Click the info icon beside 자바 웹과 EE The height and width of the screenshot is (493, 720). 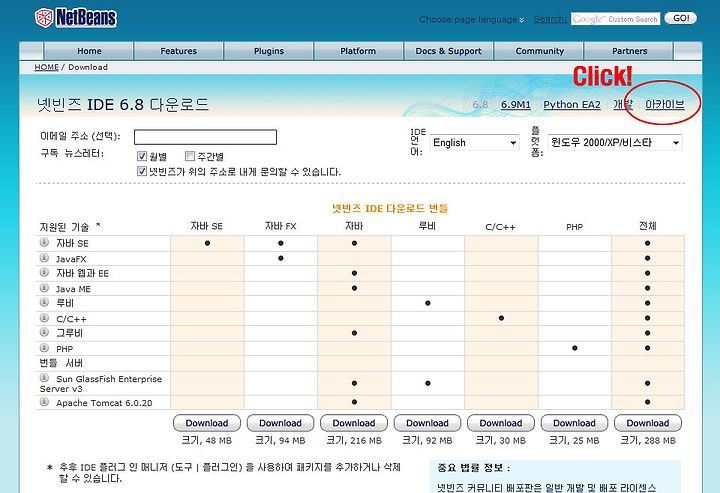tap(44, 272)
